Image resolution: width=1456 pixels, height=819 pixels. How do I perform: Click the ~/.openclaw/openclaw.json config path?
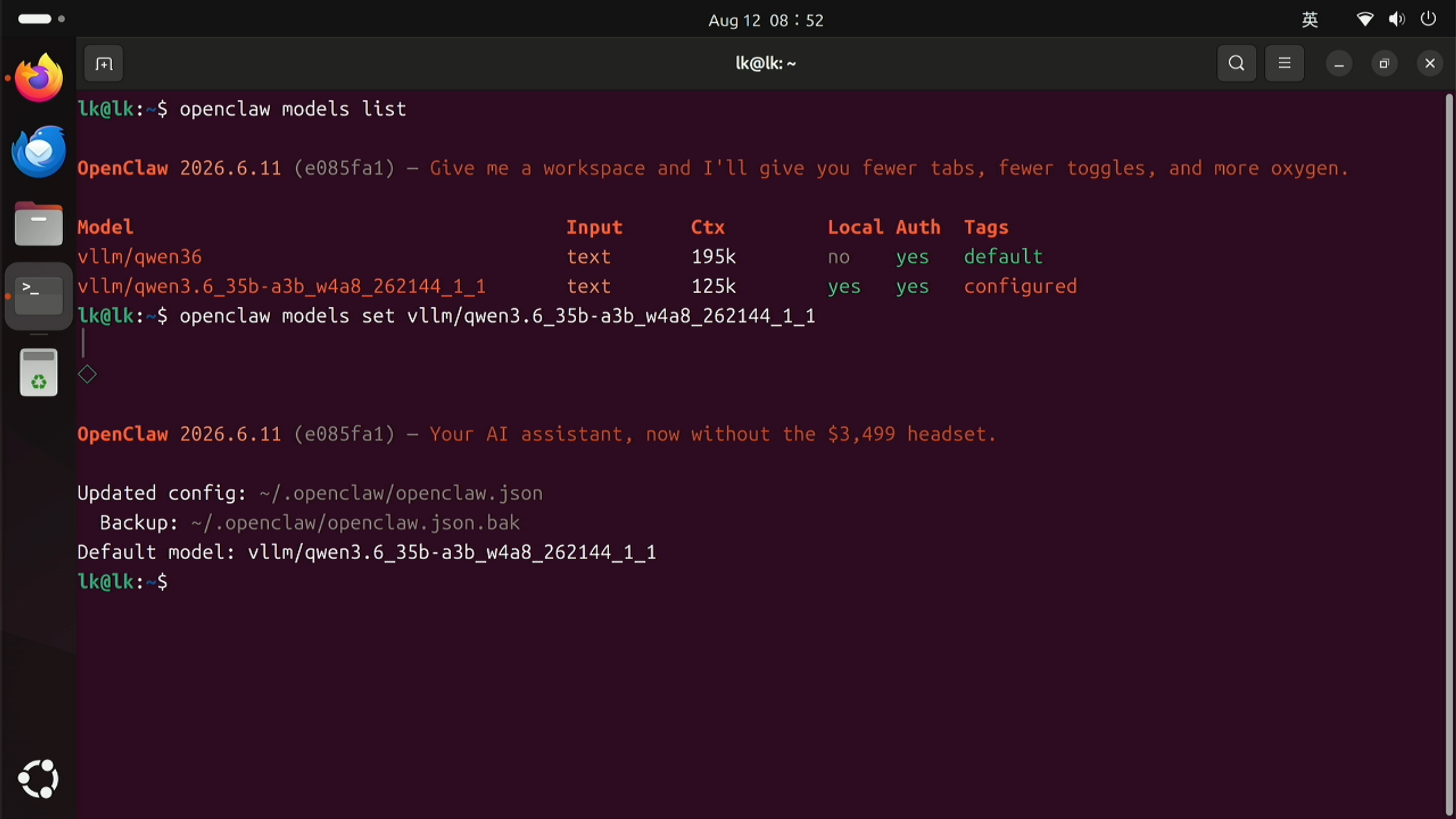(x=401, y=493)
